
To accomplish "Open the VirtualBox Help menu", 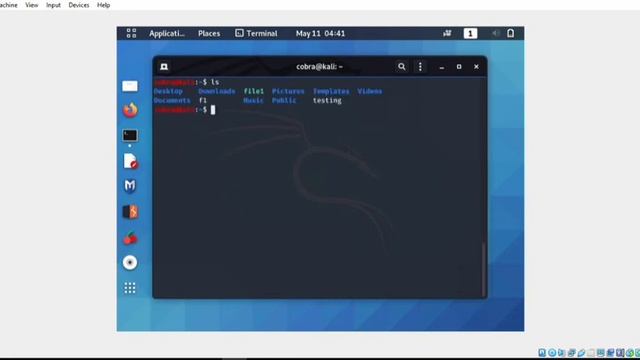I will [x=103, y=5].
